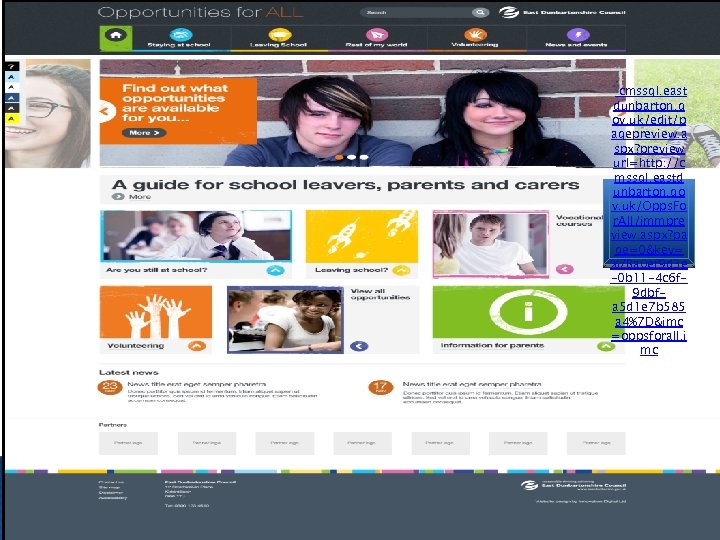
Task: Collapse the View all opportunities blue arrow
Action: (359, 346)
